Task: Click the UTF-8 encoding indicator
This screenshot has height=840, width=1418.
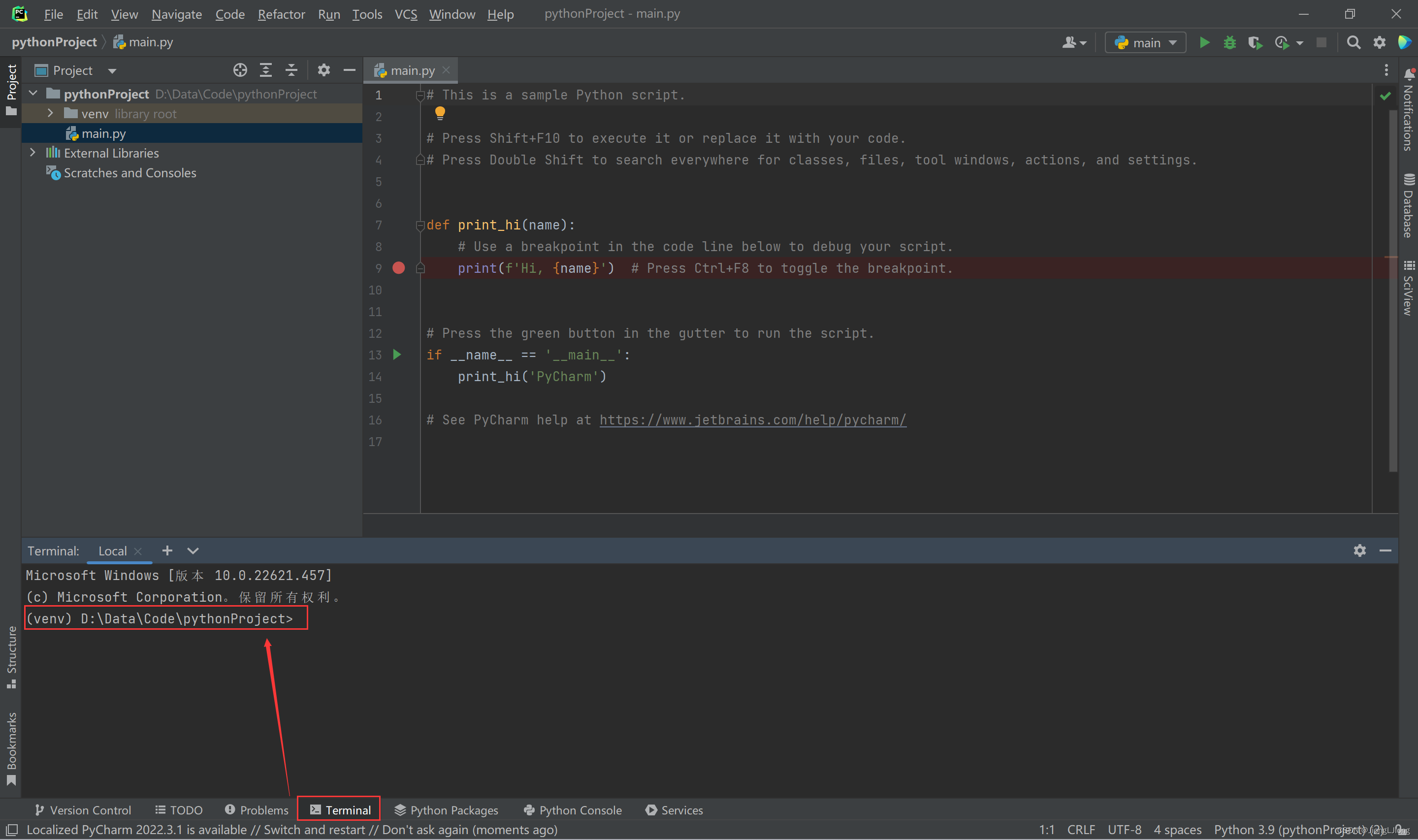Action: [x=1125, y=829]
